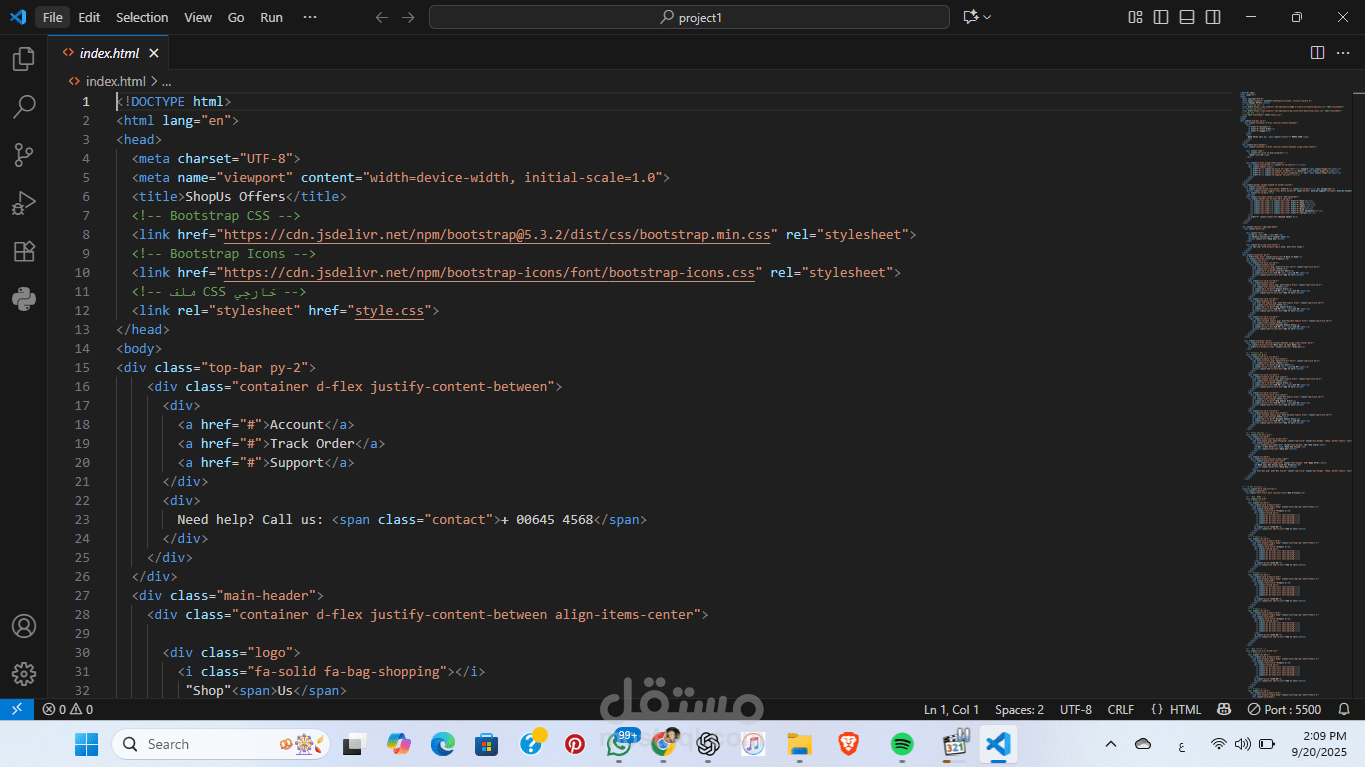Open the Copilot chat icon in title bar
1365x767 pixels.
pyautogui.click(x=970, y=17)
